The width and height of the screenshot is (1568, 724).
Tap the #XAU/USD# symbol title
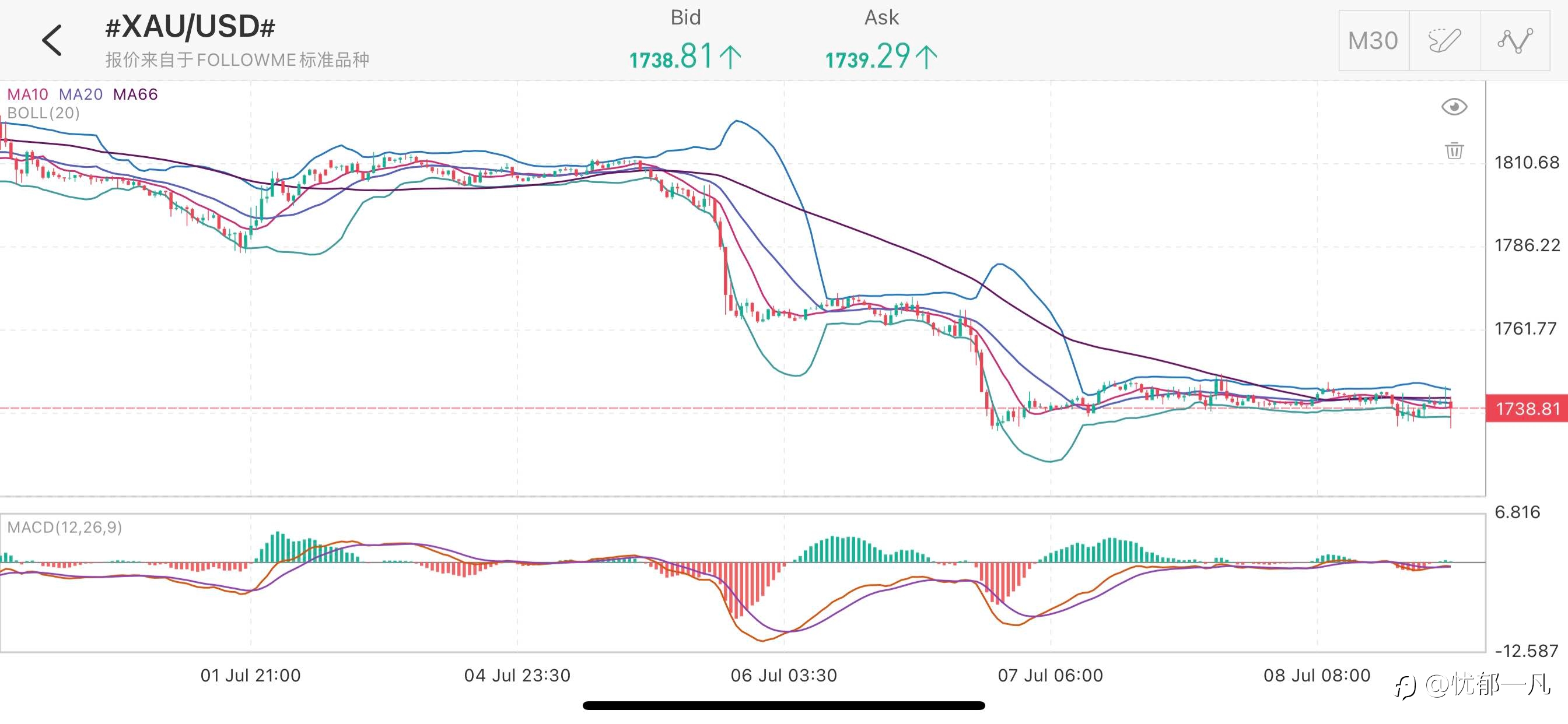click(x=191, y=27)
